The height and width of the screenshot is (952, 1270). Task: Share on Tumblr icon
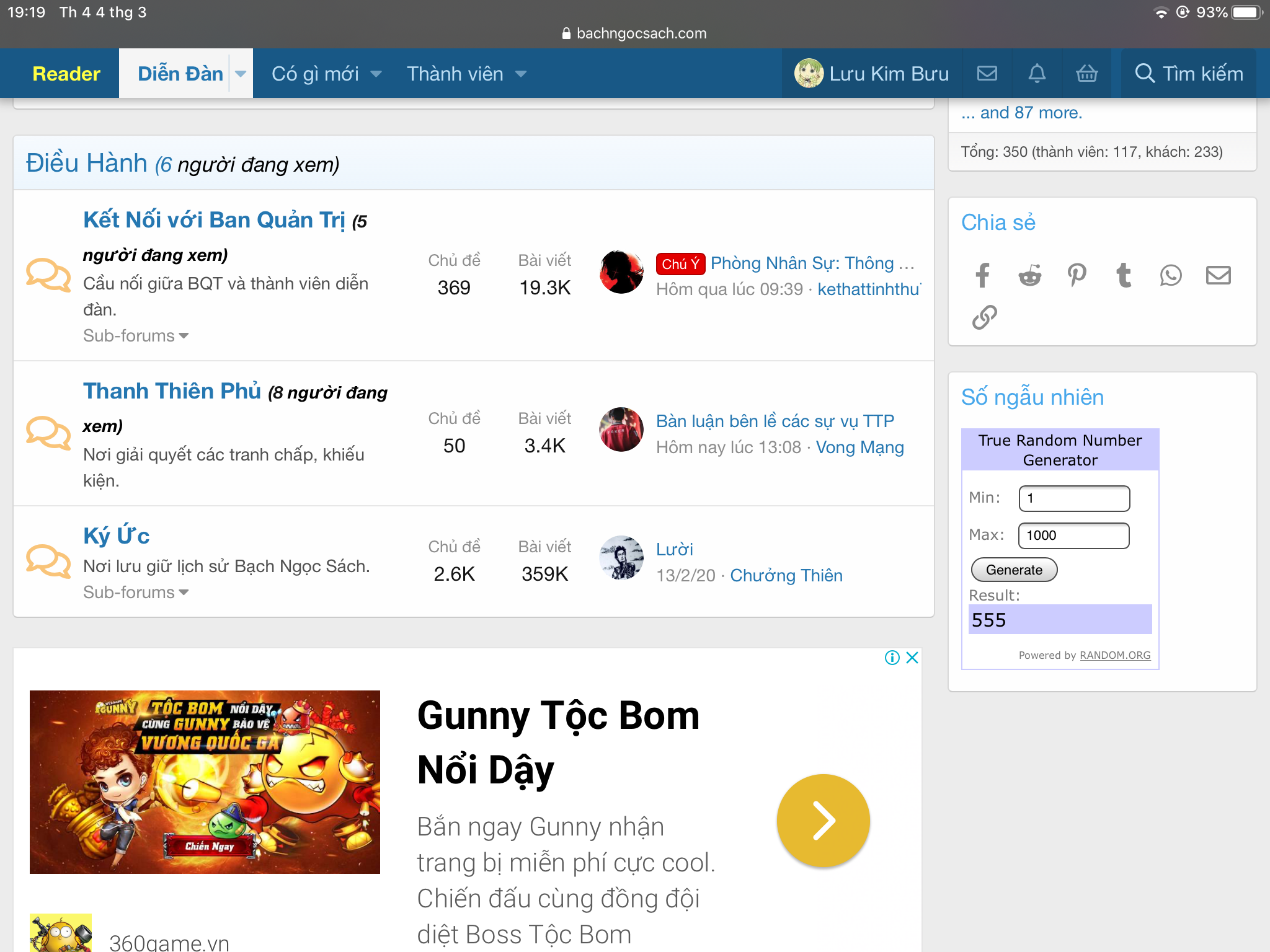pyautogui.click(x=1124, y=275)
